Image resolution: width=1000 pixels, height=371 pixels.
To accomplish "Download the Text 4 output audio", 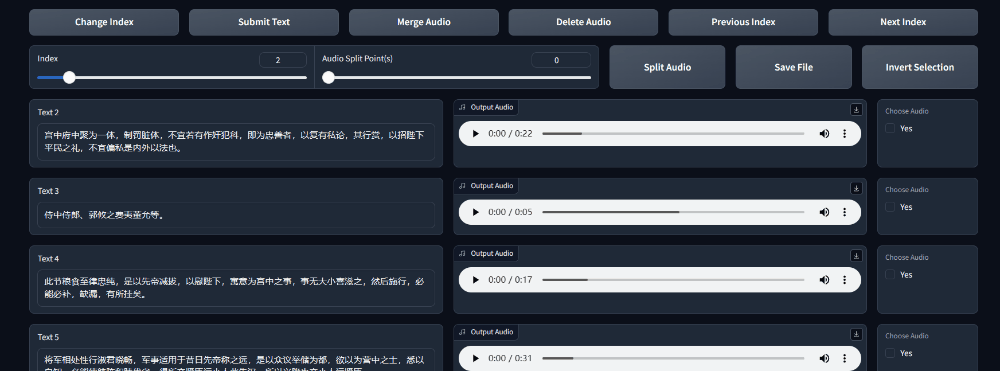I will [856, 256].
